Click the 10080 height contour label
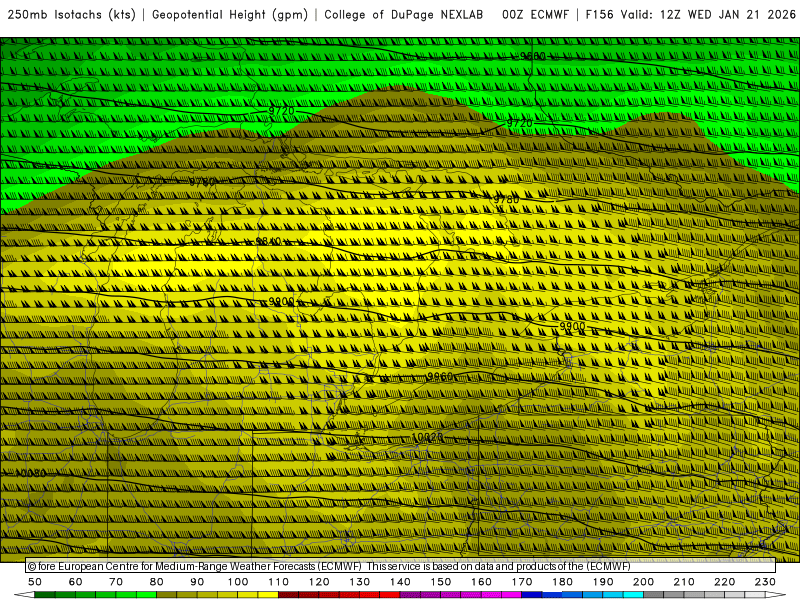The image size is (800, 600). click(x=31, y=473)
